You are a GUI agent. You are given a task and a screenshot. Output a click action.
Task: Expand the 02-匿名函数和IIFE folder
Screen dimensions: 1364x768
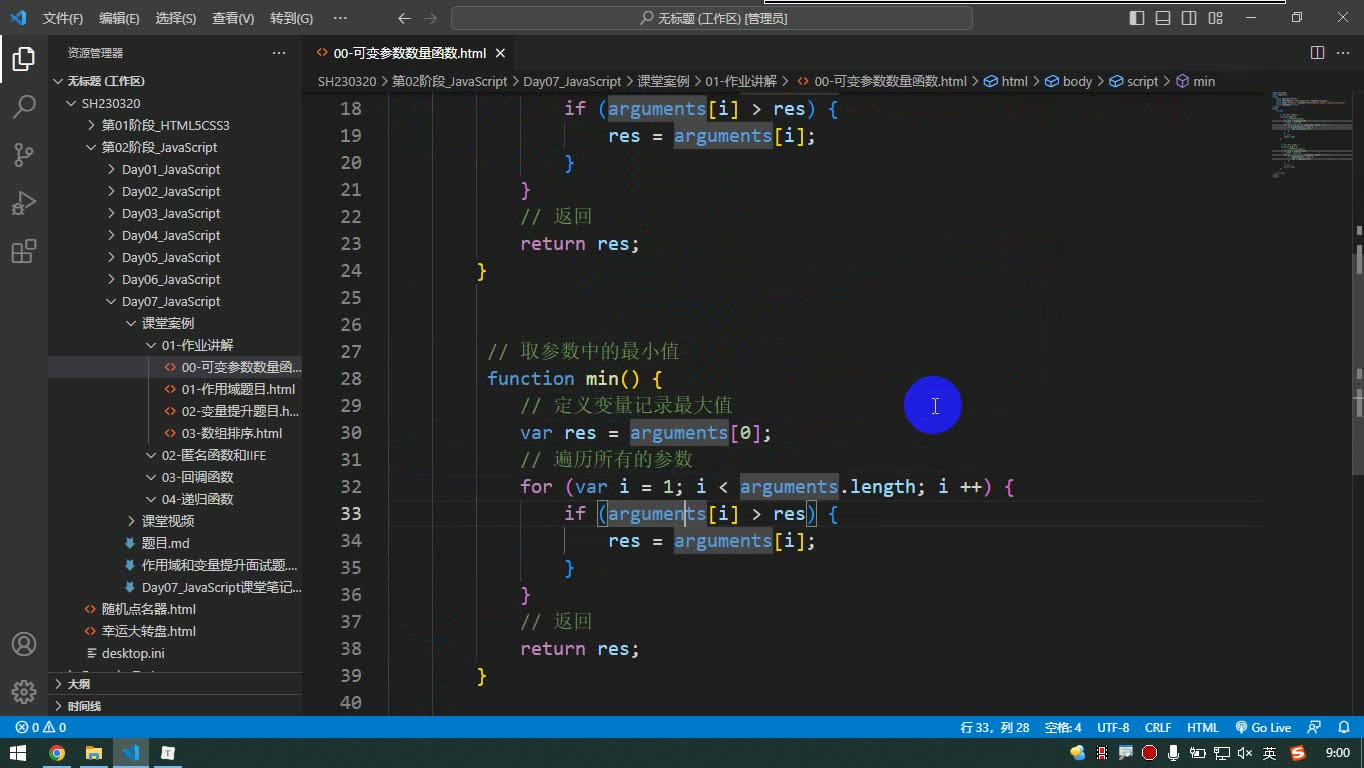(175, 455)
